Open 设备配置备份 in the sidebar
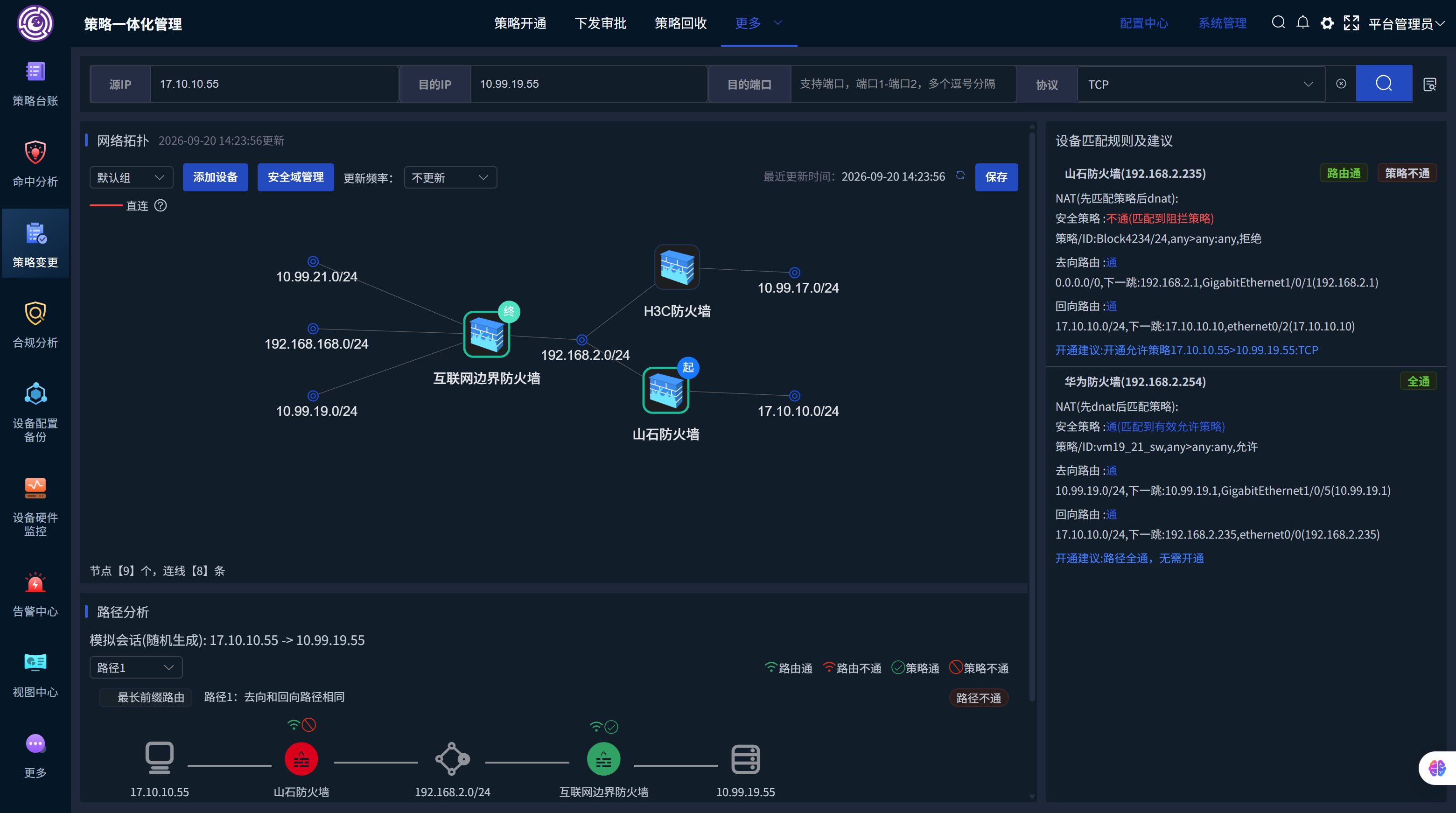 coord(35,412)
